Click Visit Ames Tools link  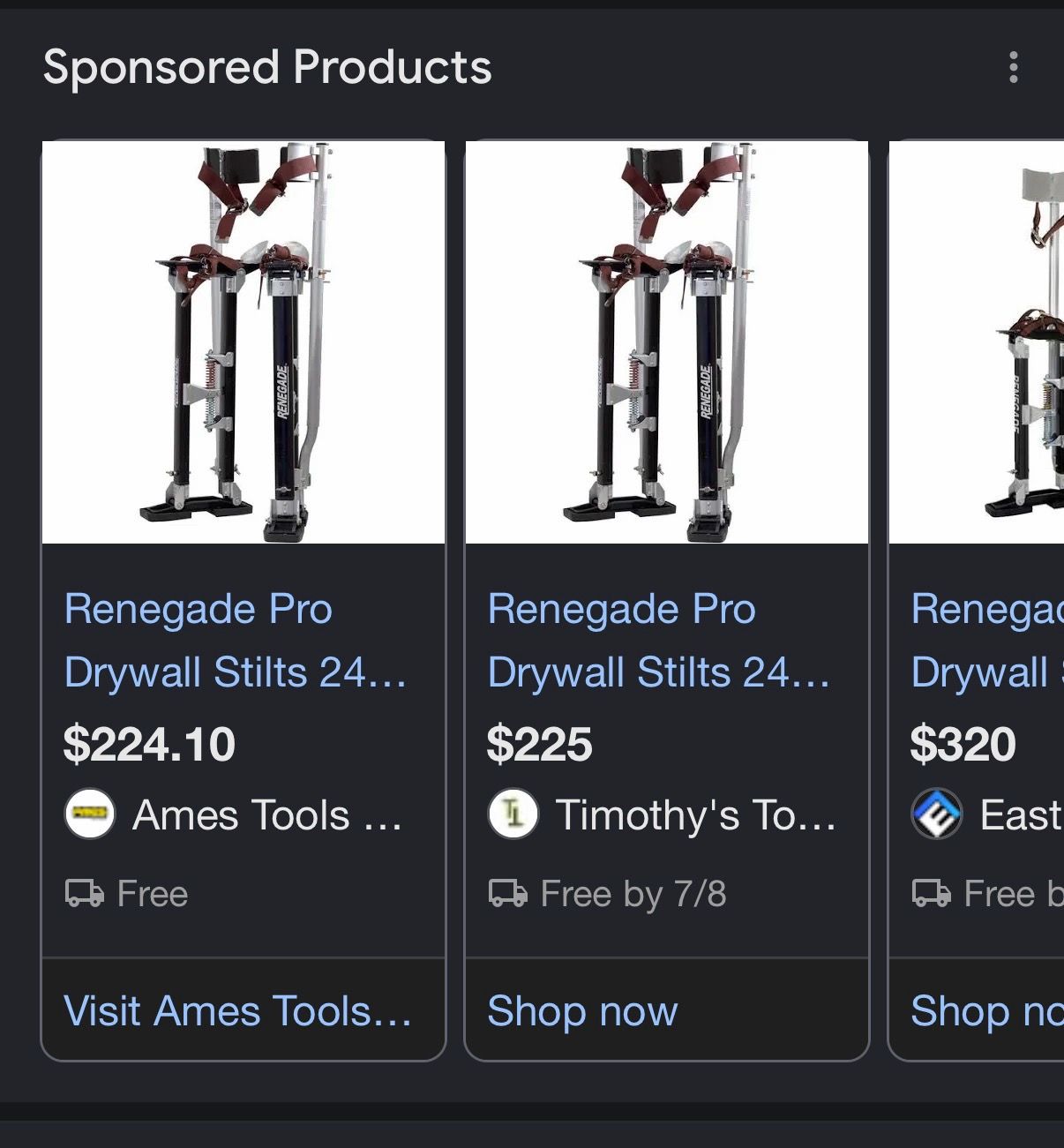(x=238, y=1010)
